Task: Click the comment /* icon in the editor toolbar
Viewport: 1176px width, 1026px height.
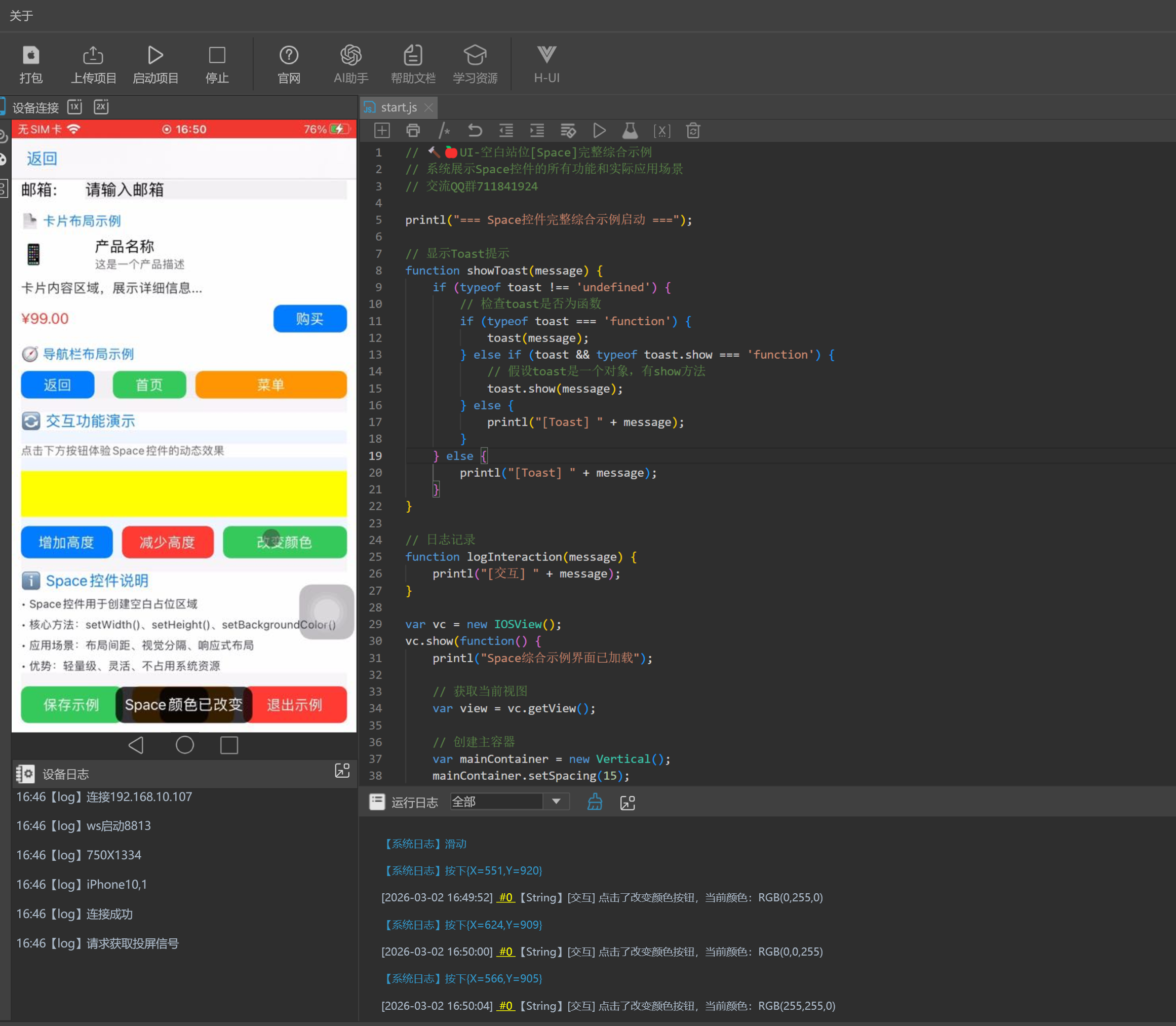Action: click(x=444, y=131)
